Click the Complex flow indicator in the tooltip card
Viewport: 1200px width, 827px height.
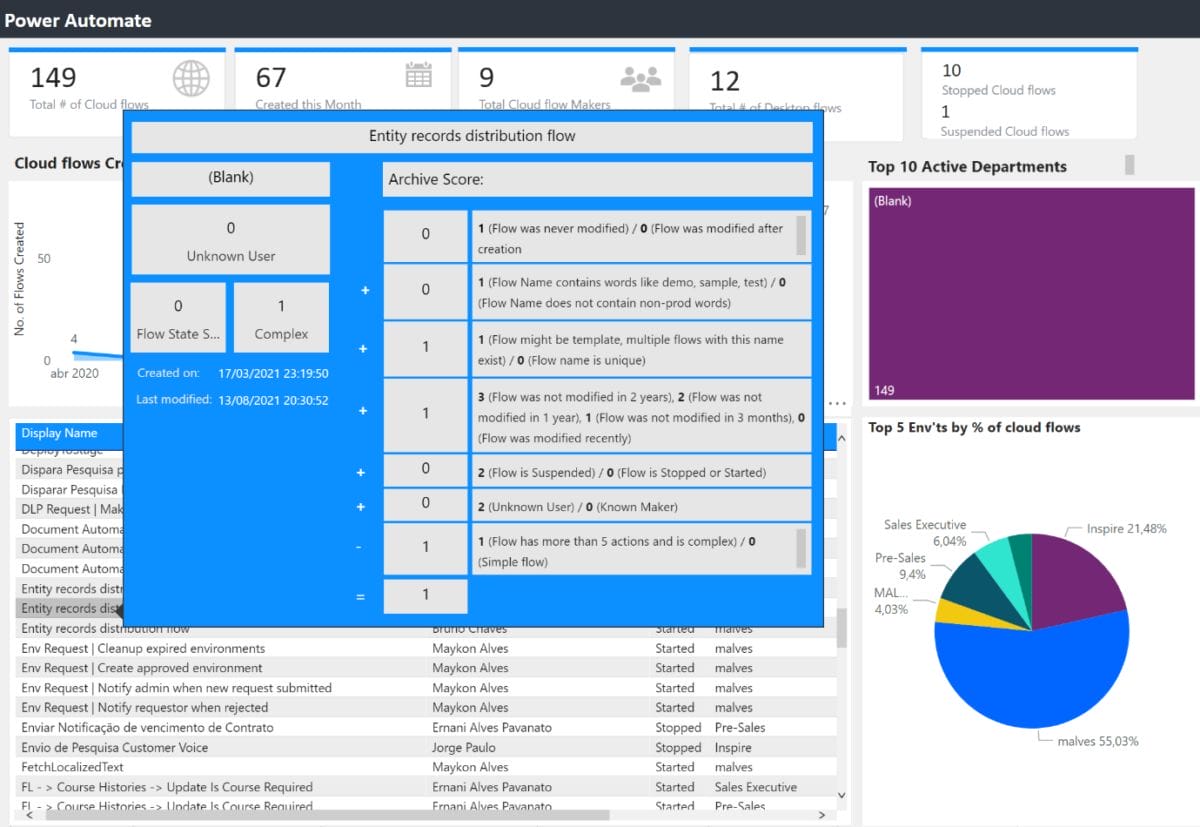point(281,317)
